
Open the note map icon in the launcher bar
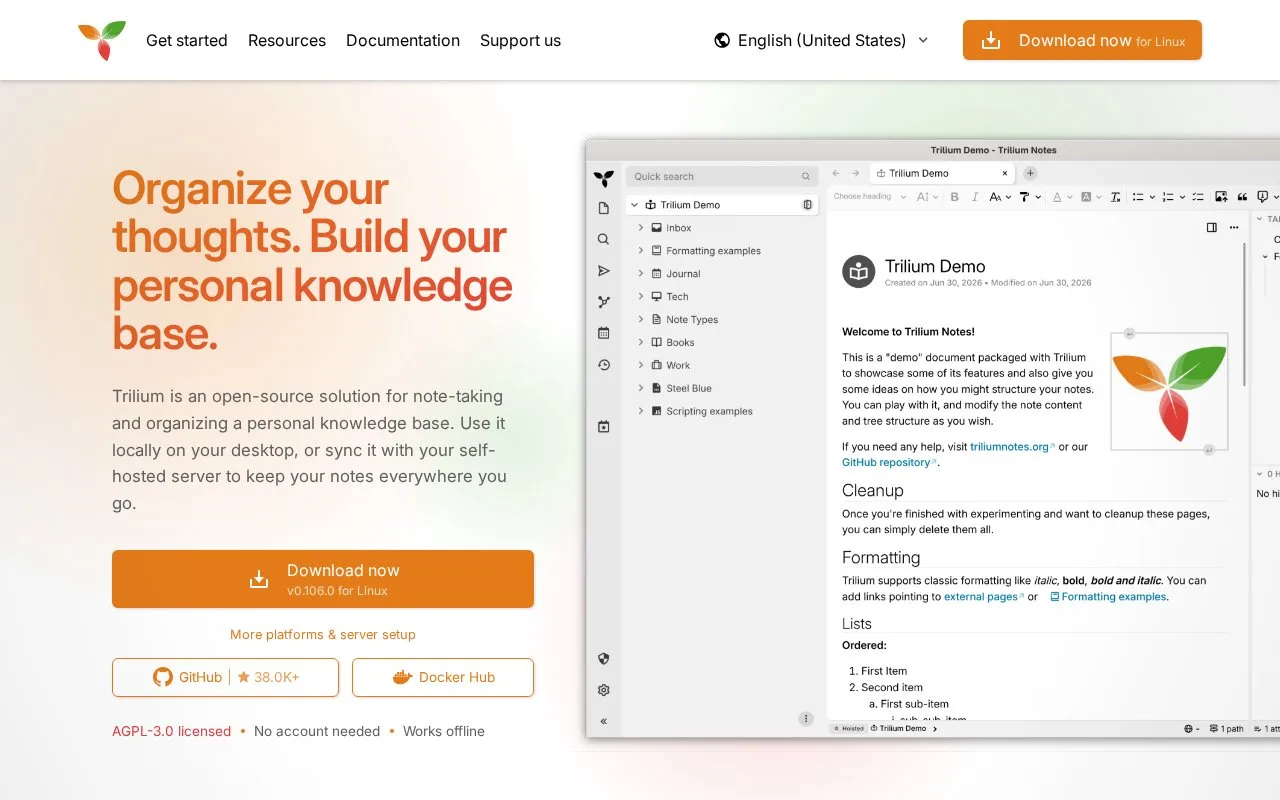[x=604, y=302]
